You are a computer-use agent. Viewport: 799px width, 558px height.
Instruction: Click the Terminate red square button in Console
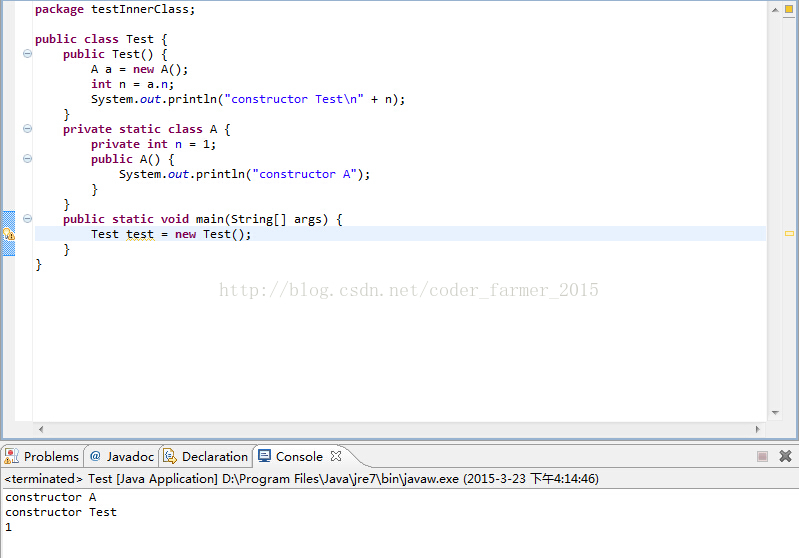click(762, 456)
